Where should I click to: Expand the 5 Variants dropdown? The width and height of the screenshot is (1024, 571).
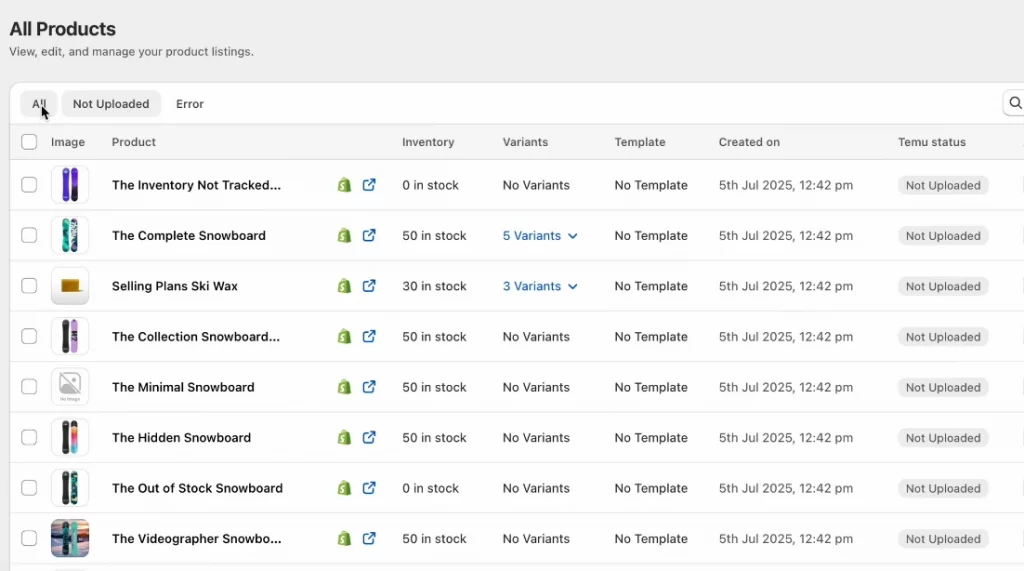[x=540, y=236]
